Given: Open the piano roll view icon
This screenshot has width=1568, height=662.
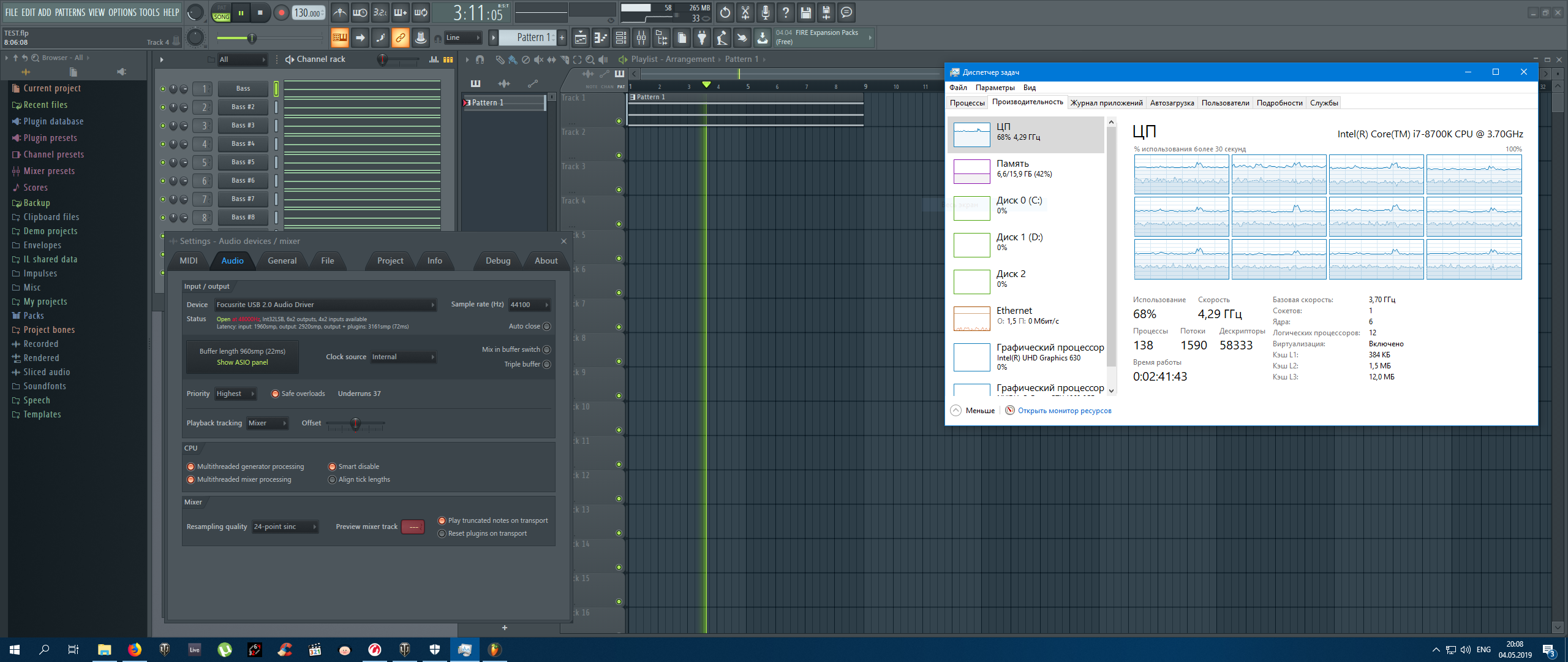Looking at the screenshot, I should point(601,38).
